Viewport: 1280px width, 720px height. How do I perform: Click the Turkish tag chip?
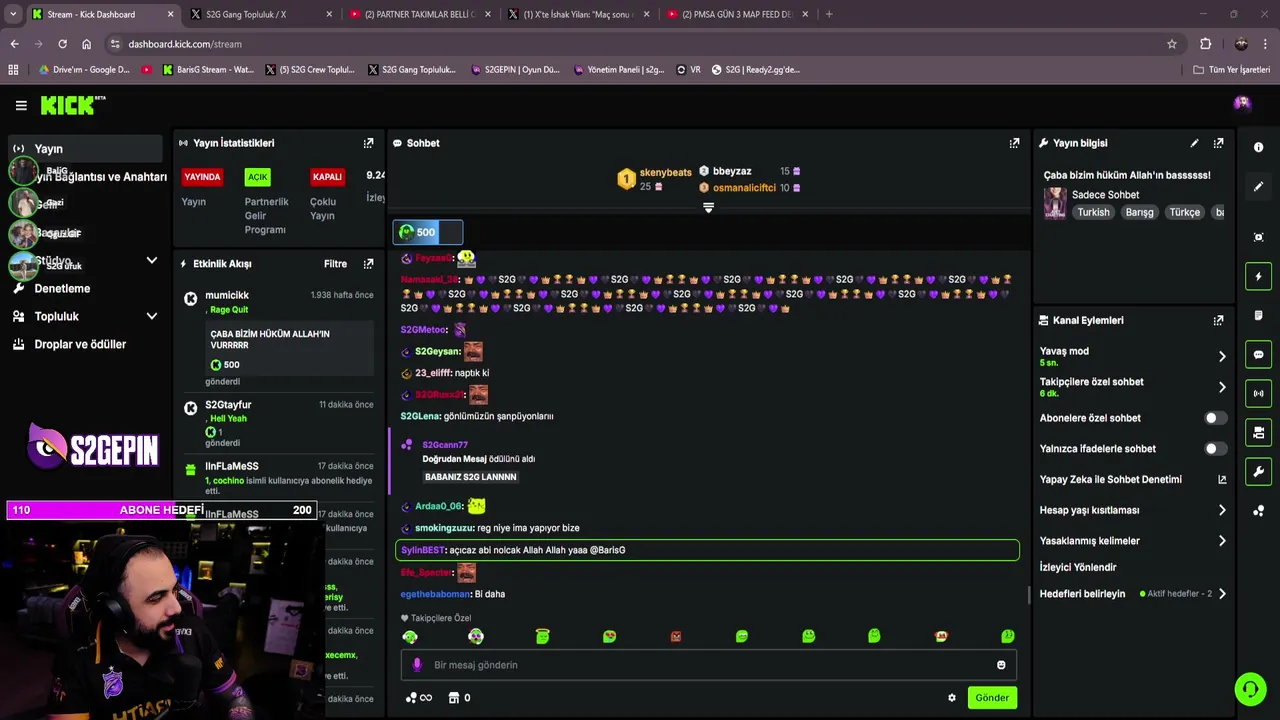click(x=1093, y=212)
